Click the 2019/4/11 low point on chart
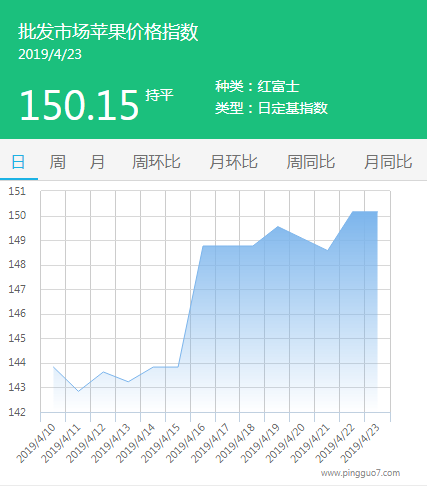The image size is (427, 486). point(78,391)
